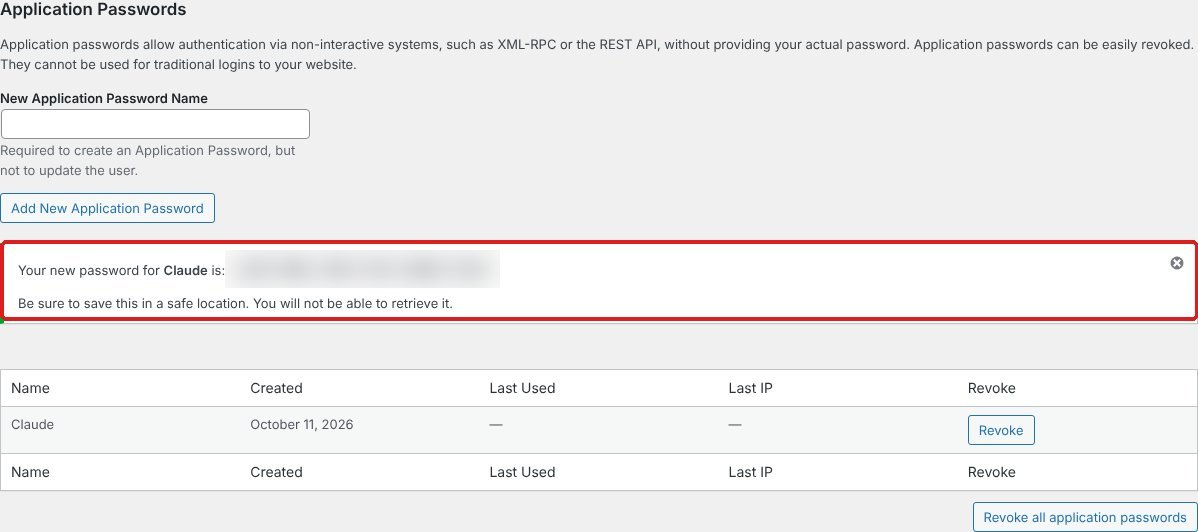Select the blurred new password value

(x=364, y=269)
